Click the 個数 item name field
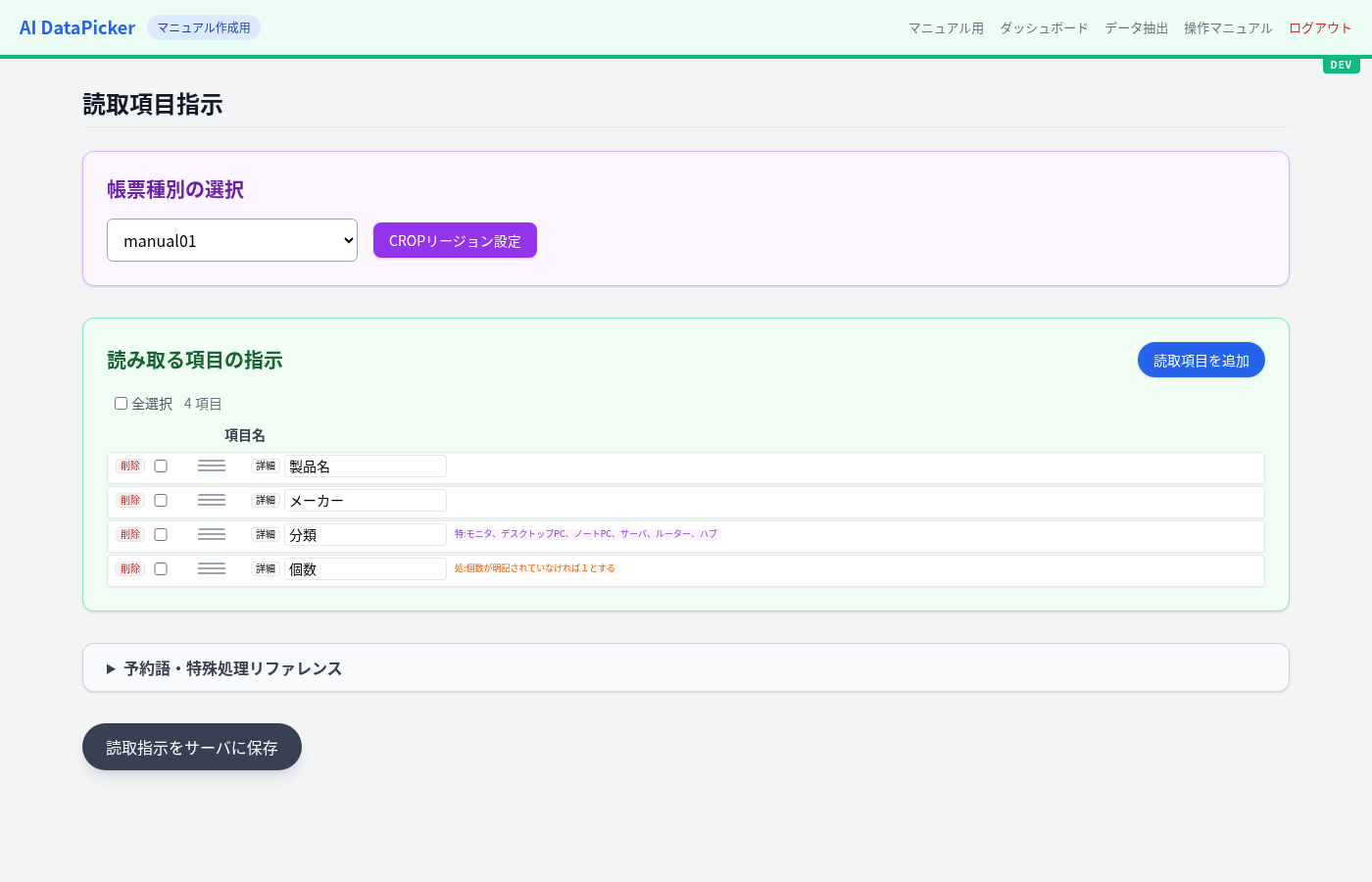Screen dimensions: 1372x882 pyautogui.click(x=365, y=569)
